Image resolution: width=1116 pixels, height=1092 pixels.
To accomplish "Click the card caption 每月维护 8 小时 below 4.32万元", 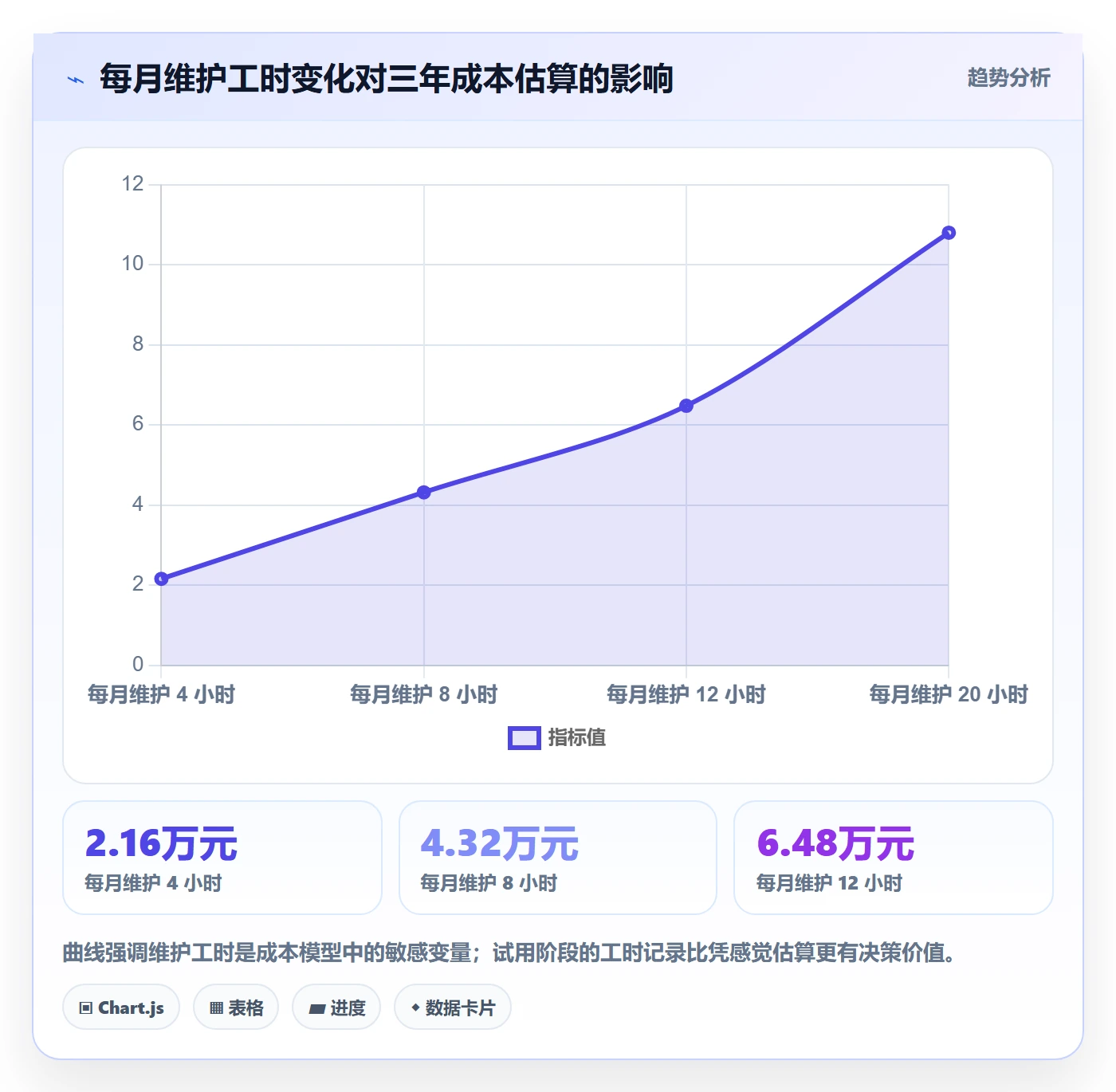I will (x=489, y=883).
